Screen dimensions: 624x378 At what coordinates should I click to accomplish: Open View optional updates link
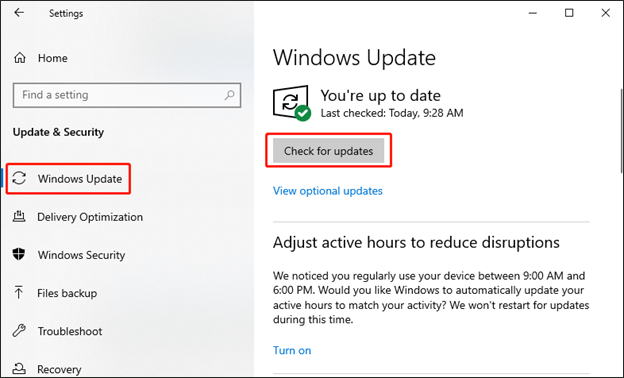click(328, 191)
